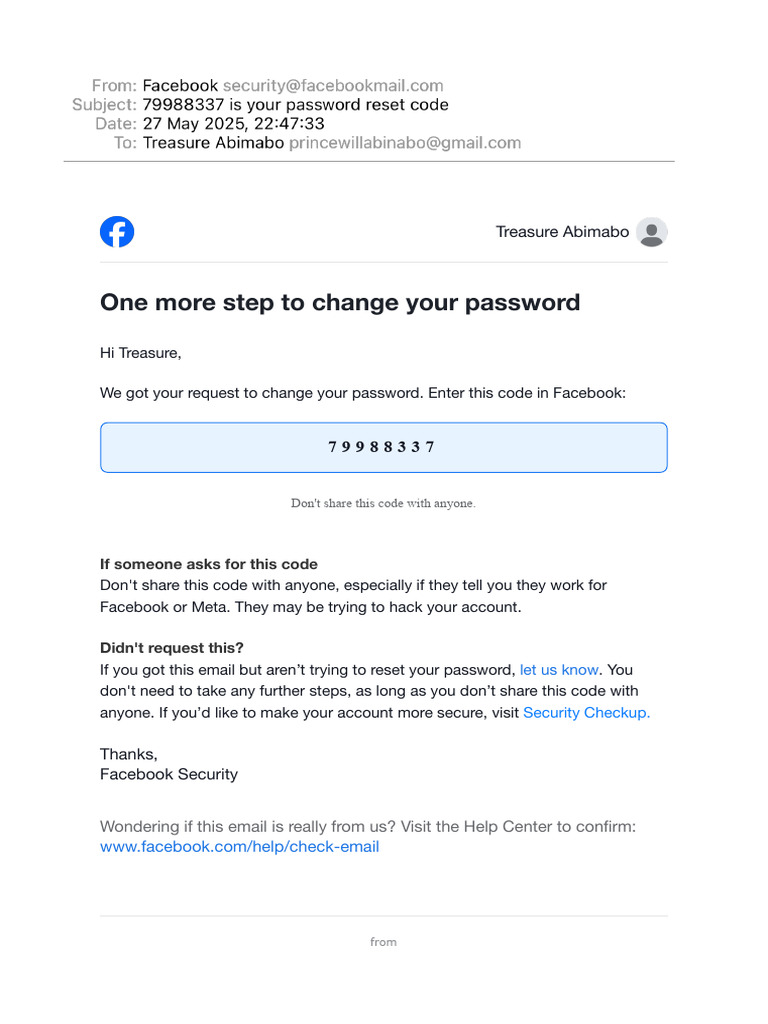Click recipient address princewillabinabo@gmail.com
768x1024 pixels.
(x=405, y=143)
